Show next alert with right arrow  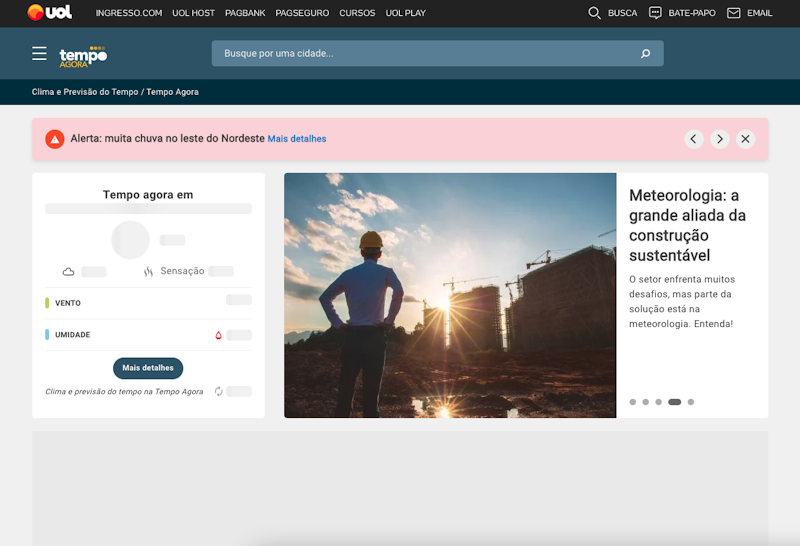pyautogui.click(x=719, y=139)
